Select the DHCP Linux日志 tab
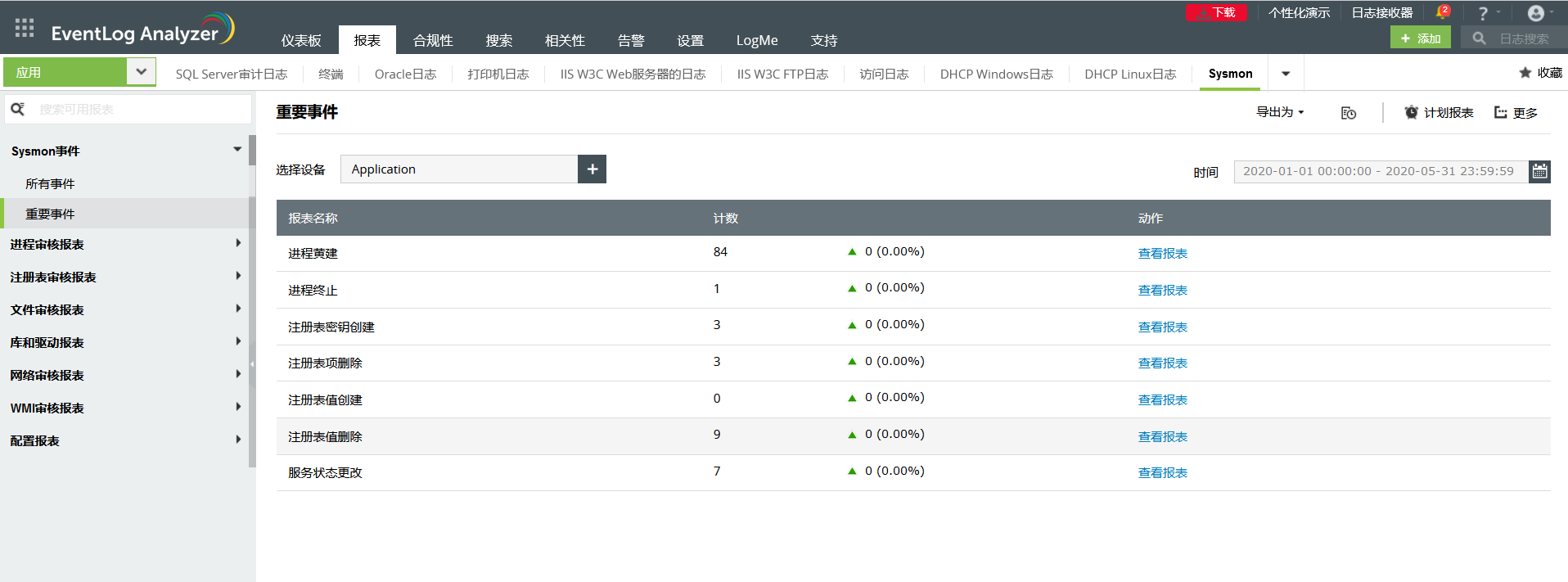 tap(1130, 74)
